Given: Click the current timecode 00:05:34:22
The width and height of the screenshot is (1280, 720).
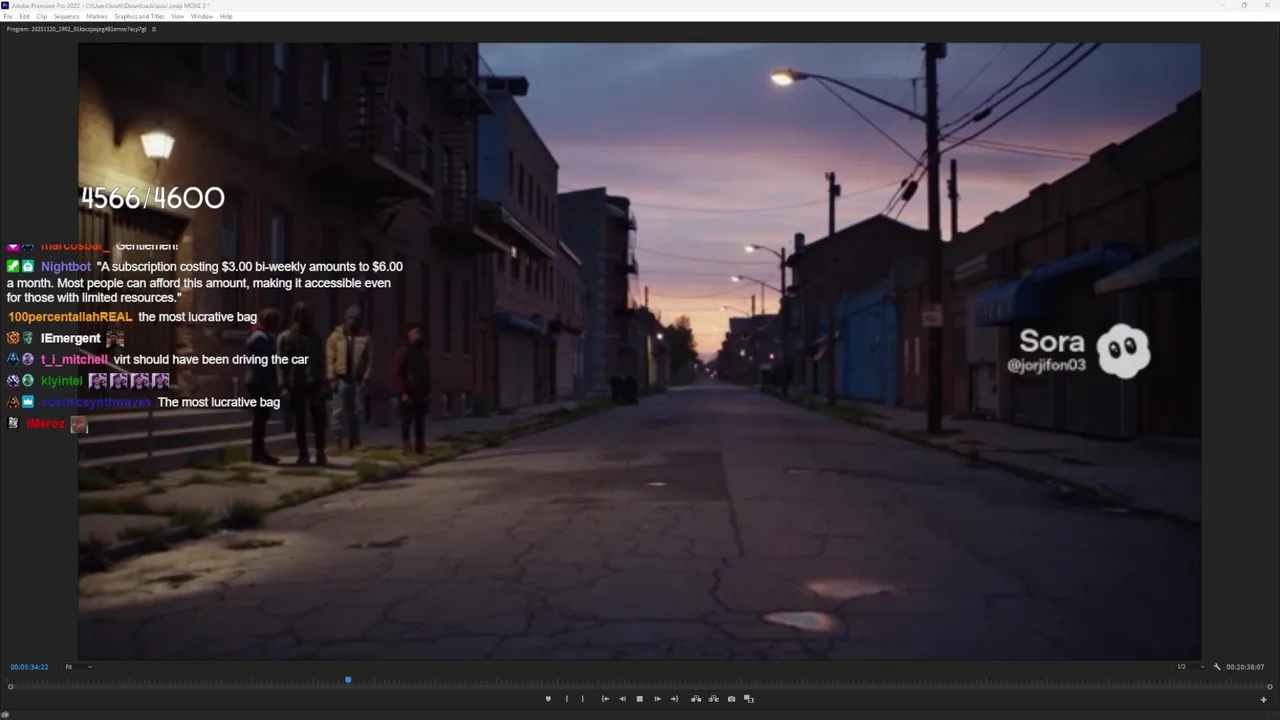Looking at the screenshot, I should [x=29, y=667].
